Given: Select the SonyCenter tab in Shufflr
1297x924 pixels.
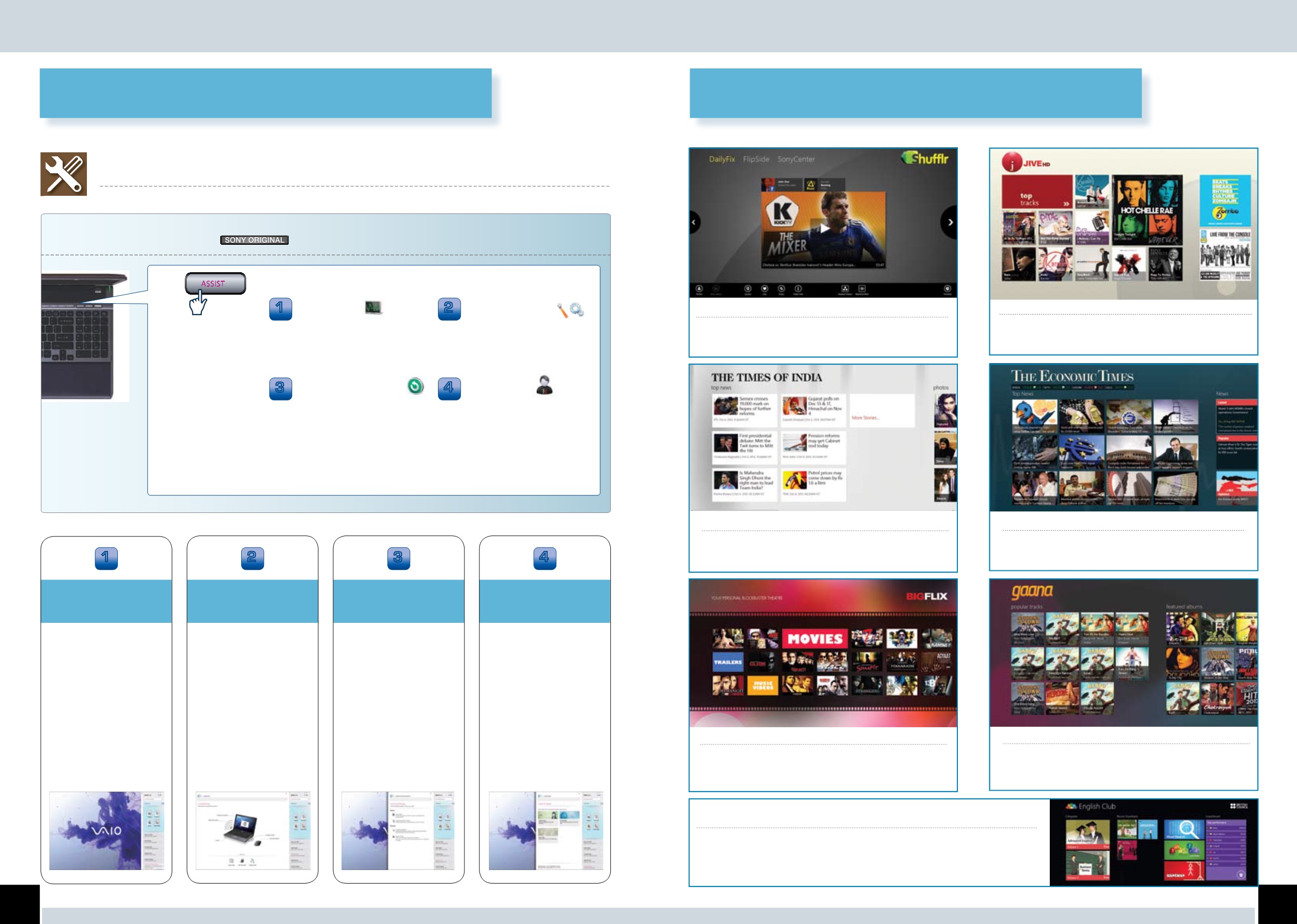Looking at the screenshot, I should [796, 159].
